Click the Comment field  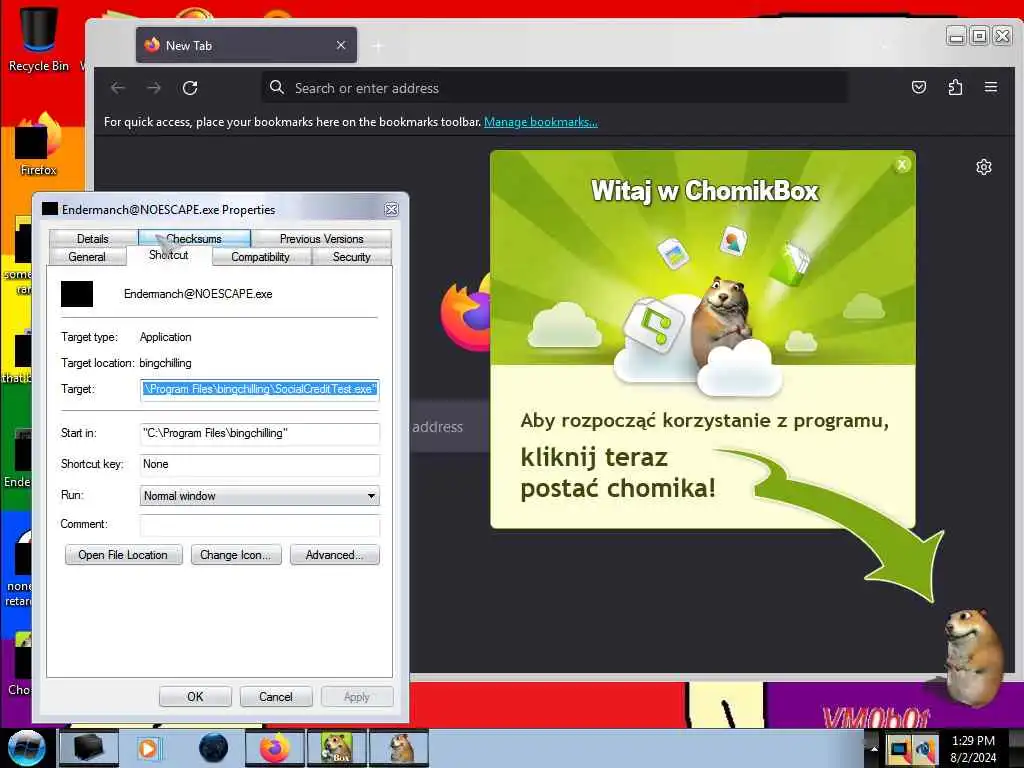click(x=259, y=524)
